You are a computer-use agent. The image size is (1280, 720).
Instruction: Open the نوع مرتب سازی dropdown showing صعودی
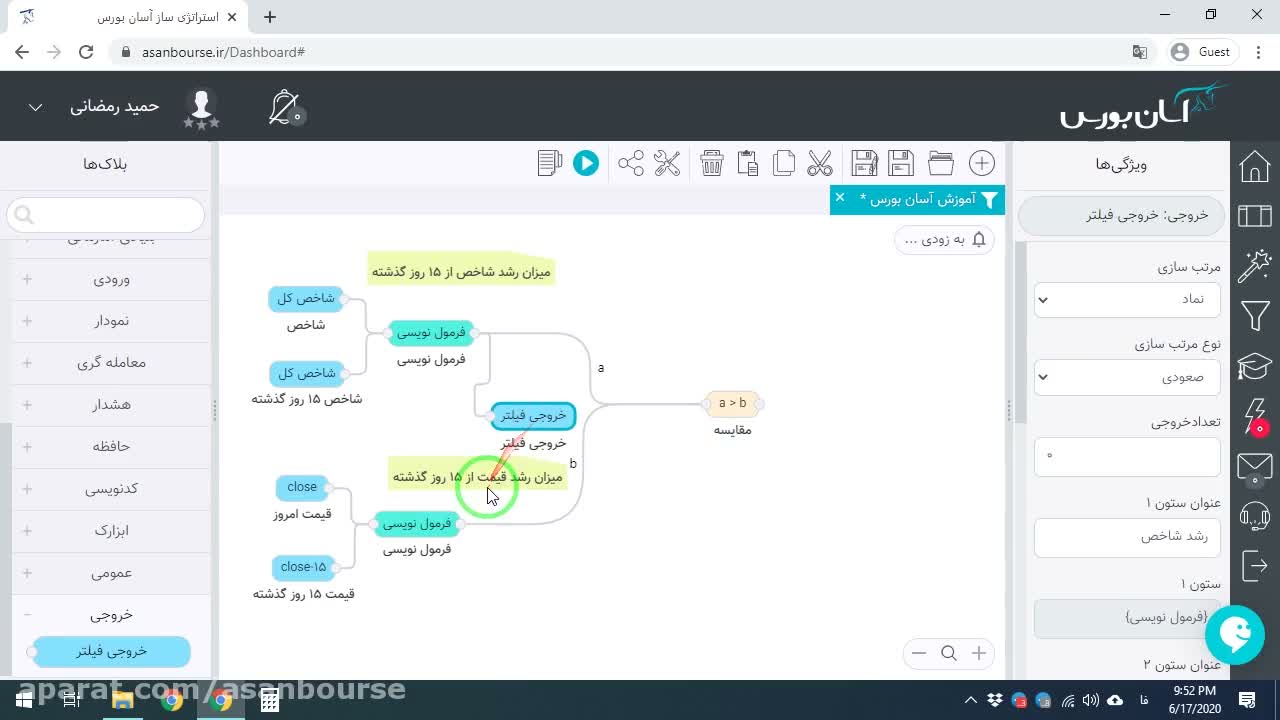point(1127,377)
